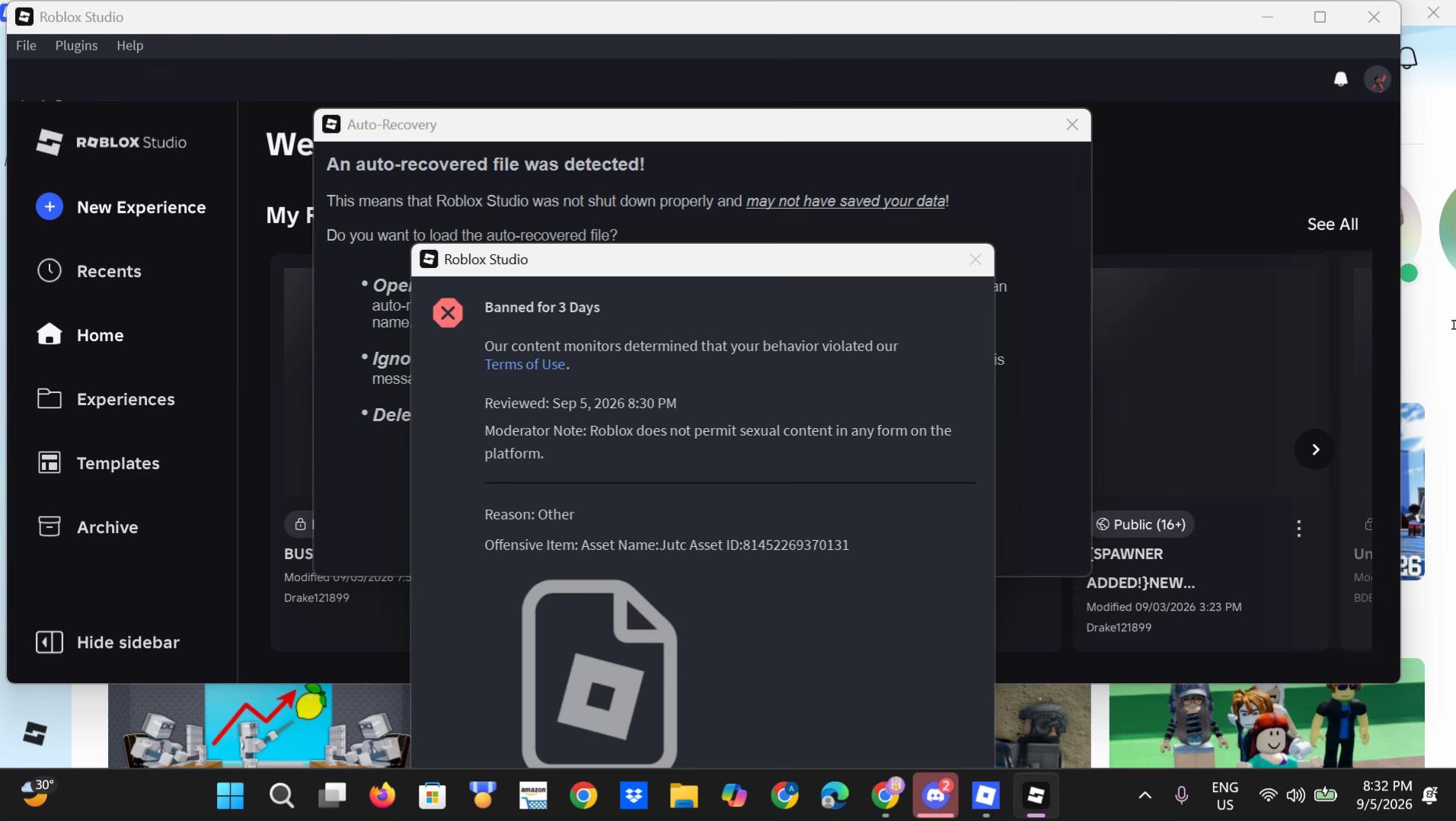1456x821 pixels.
Task: Advance experiences carousel with next arrow
Action: coord(1315,449)
